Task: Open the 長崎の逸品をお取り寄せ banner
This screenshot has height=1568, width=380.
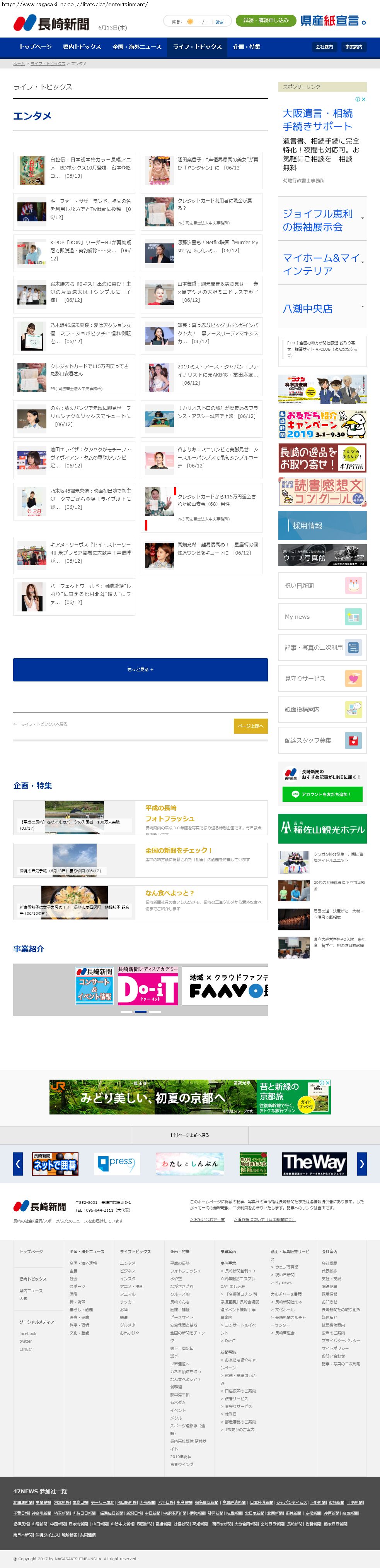Action: (322, 458)
